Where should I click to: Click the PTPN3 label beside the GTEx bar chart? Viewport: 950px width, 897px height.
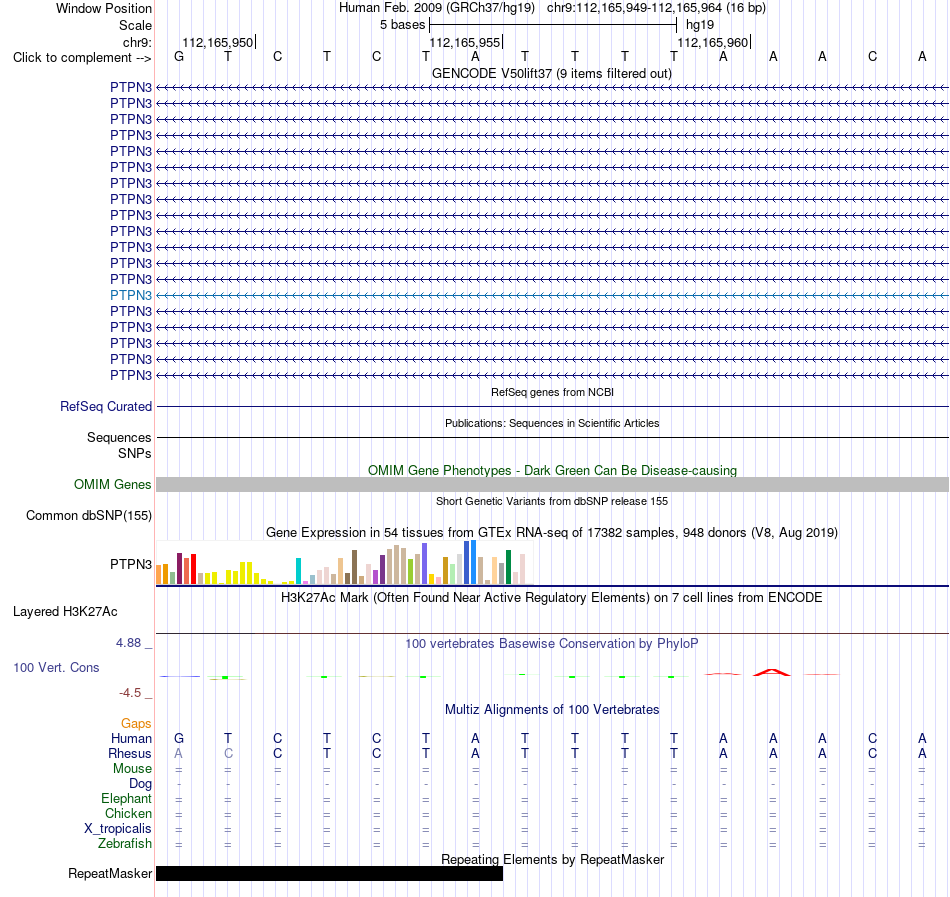tap(131, 564)
